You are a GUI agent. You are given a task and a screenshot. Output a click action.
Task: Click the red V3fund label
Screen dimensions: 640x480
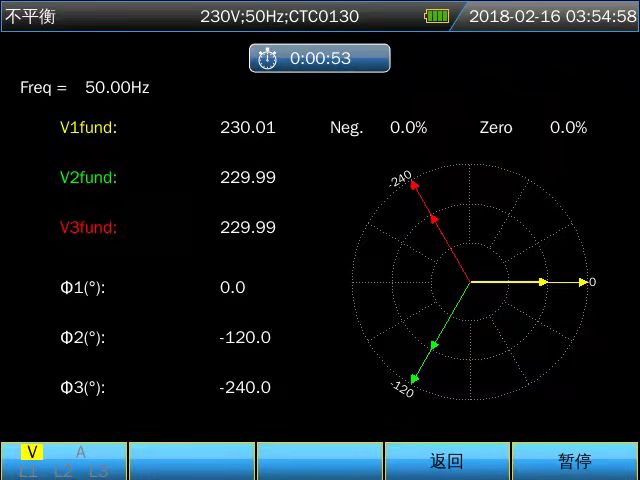(x=88, y=228)
